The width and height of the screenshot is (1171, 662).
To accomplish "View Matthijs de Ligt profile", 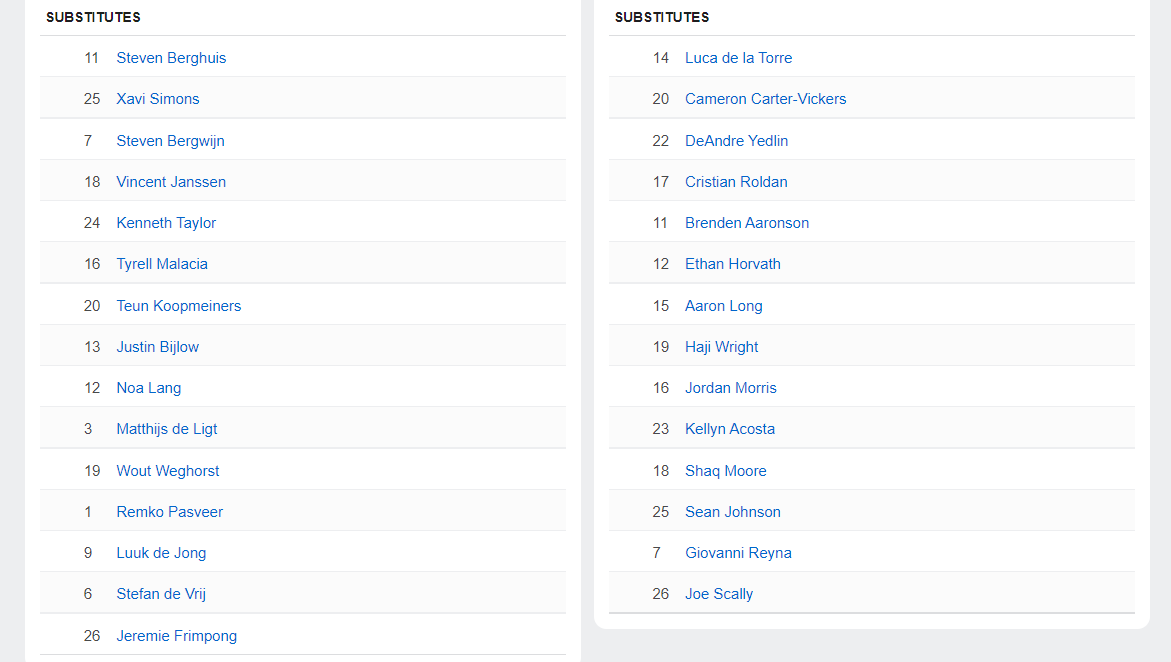I will tap(166, 429).
